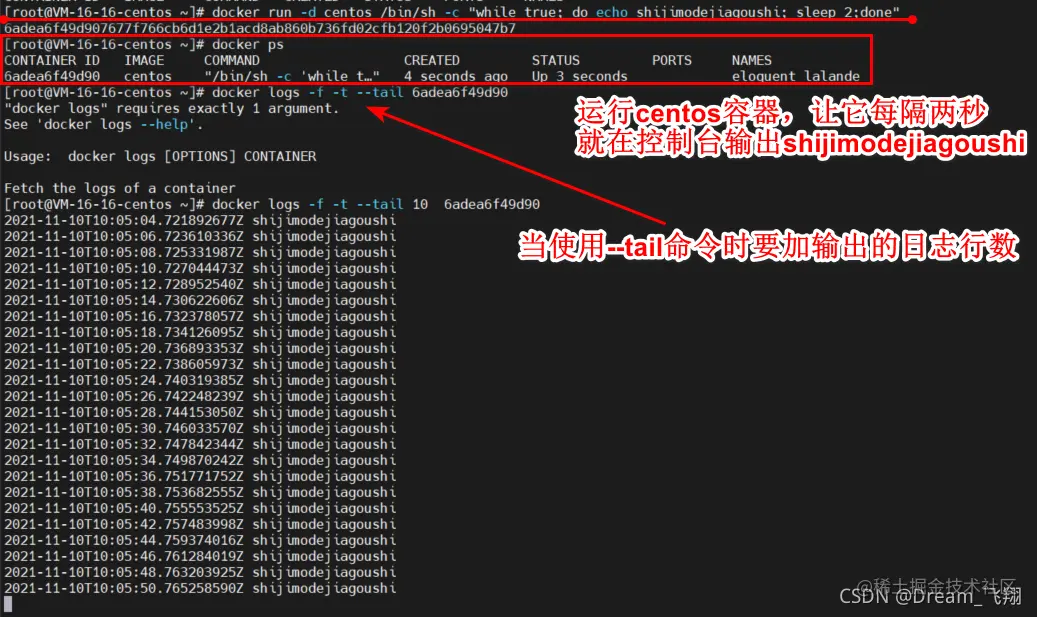The width and height of the screenshot is (1037, 617).
Task: Click the log timestamp 2021-11-10T10:05:12.728952540Z
Action: tap(124, 284)
